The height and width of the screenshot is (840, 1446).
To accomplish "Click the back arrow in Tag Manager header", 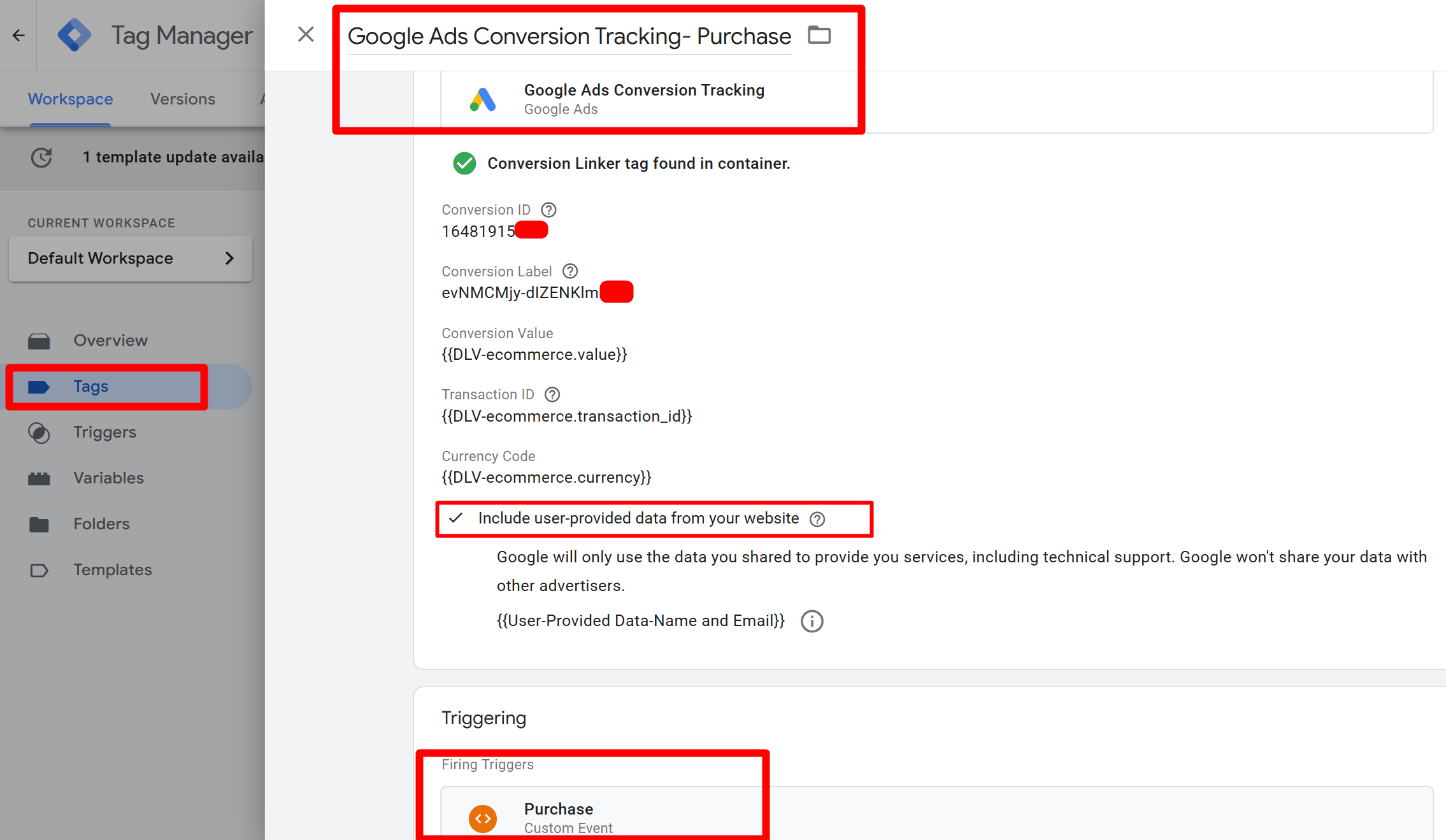I will coord(18,36).
